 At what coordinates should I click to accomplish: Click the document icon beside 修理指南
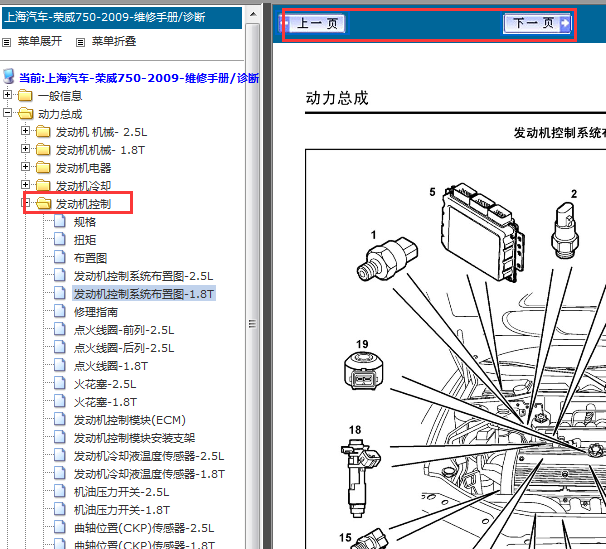coord(60,311)
